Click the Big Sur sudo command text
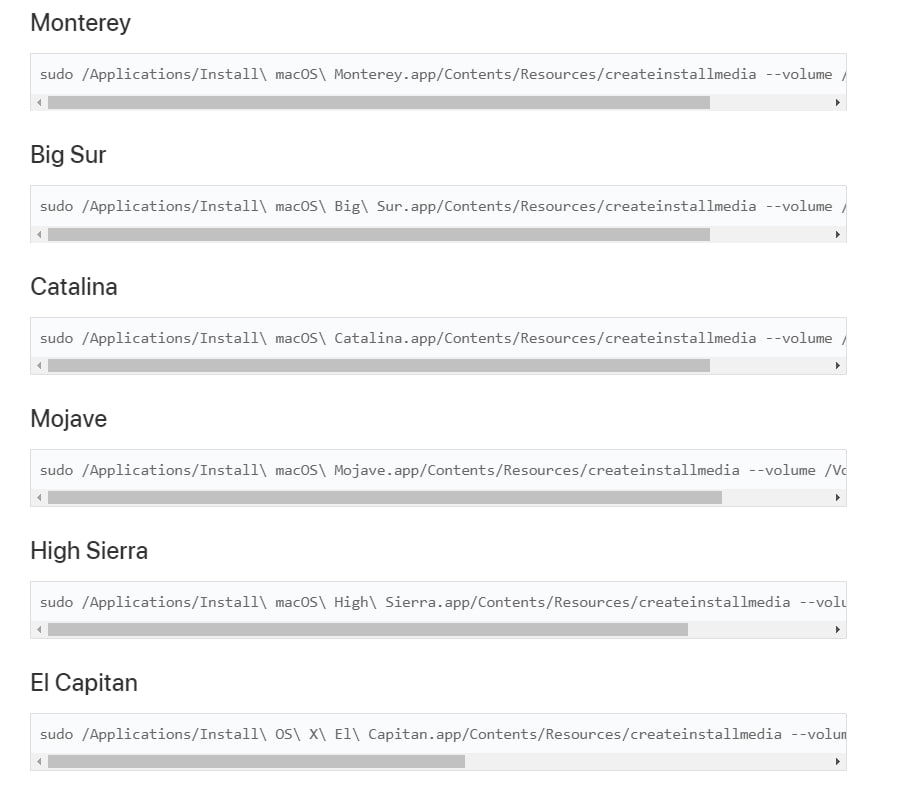 point(442,206)
